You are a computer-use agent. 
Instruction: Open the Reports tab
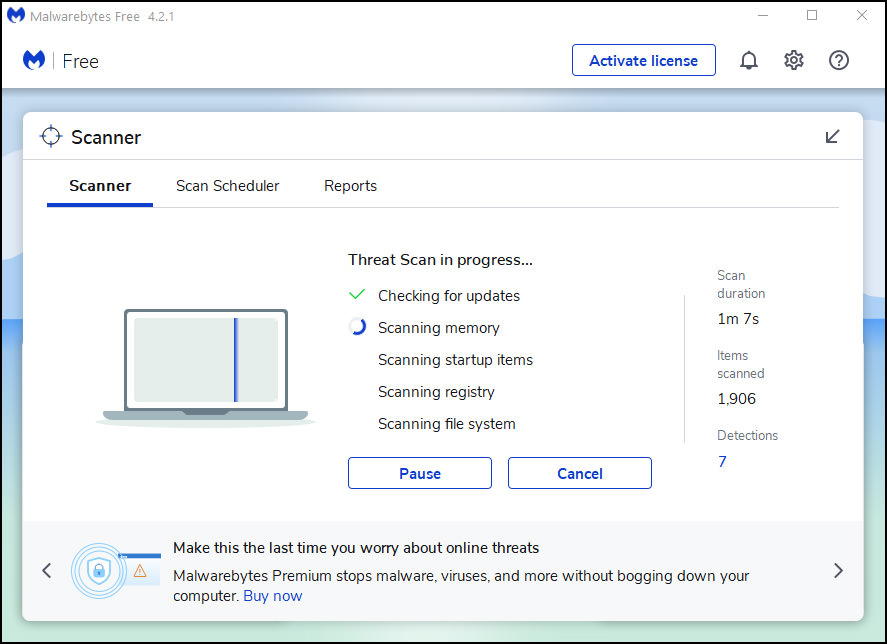(350, 186)
